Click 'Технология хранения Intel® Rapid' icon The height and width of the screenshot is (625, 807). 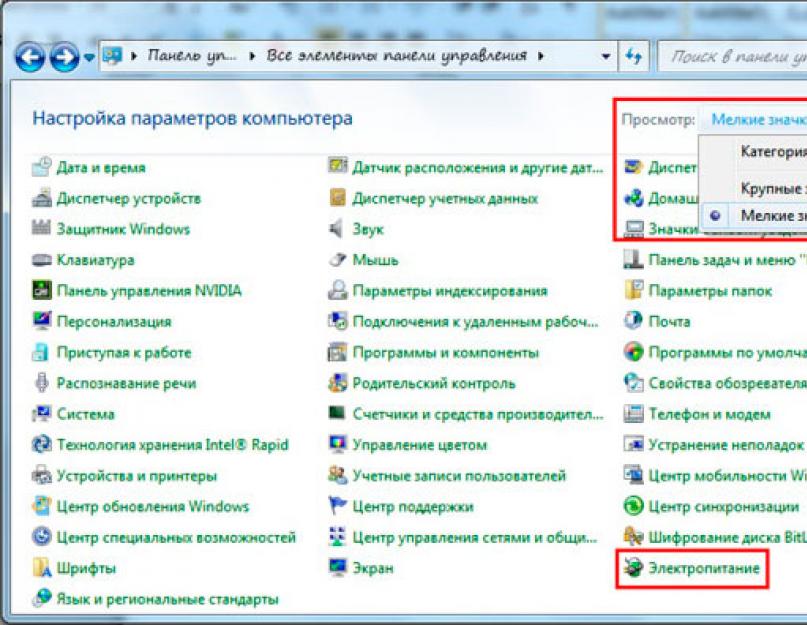[x=42, y=444]
